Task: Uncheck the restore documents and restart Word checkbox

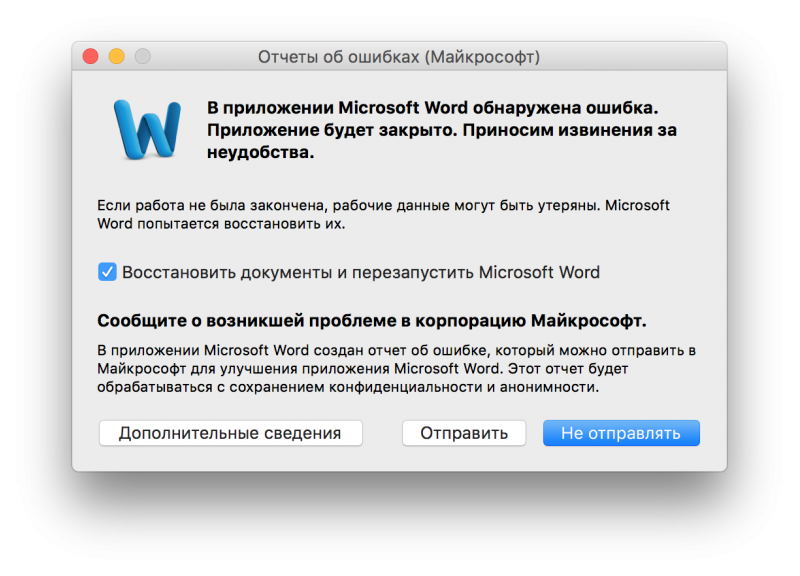Action: tap(107, 272)
